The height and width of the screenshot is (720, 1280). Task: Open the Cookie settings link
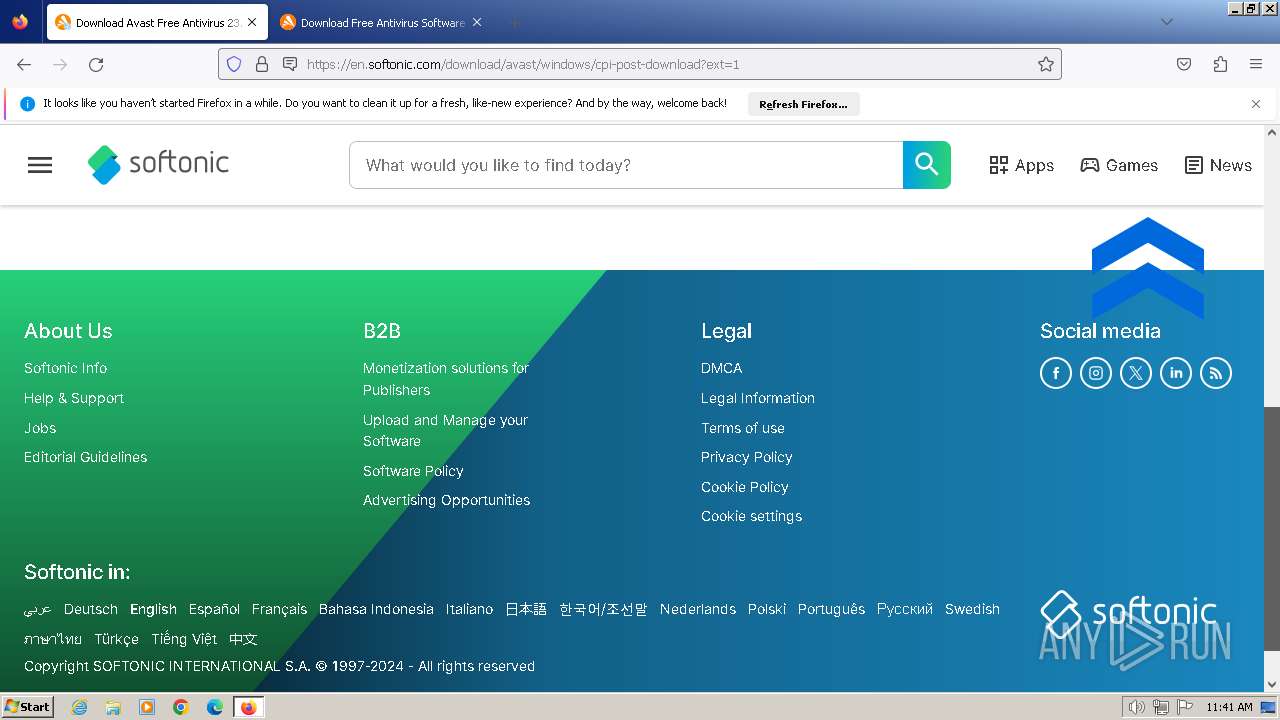pos(751,516)
